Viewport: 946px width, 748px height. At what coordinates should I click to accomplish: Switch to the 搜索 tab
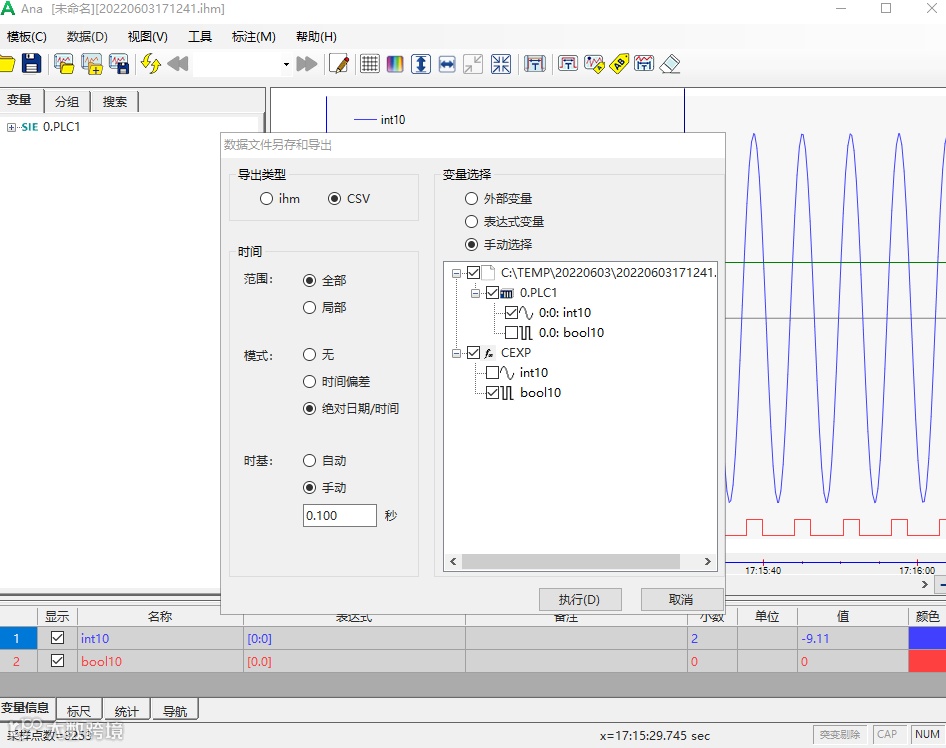coord(115,101)
